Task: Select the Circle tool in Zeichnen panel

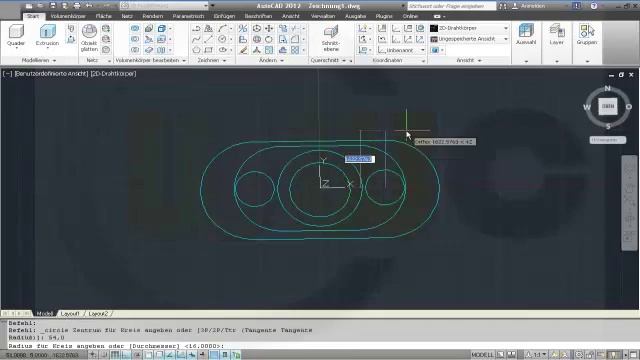Action: click(x=222, y=39)
